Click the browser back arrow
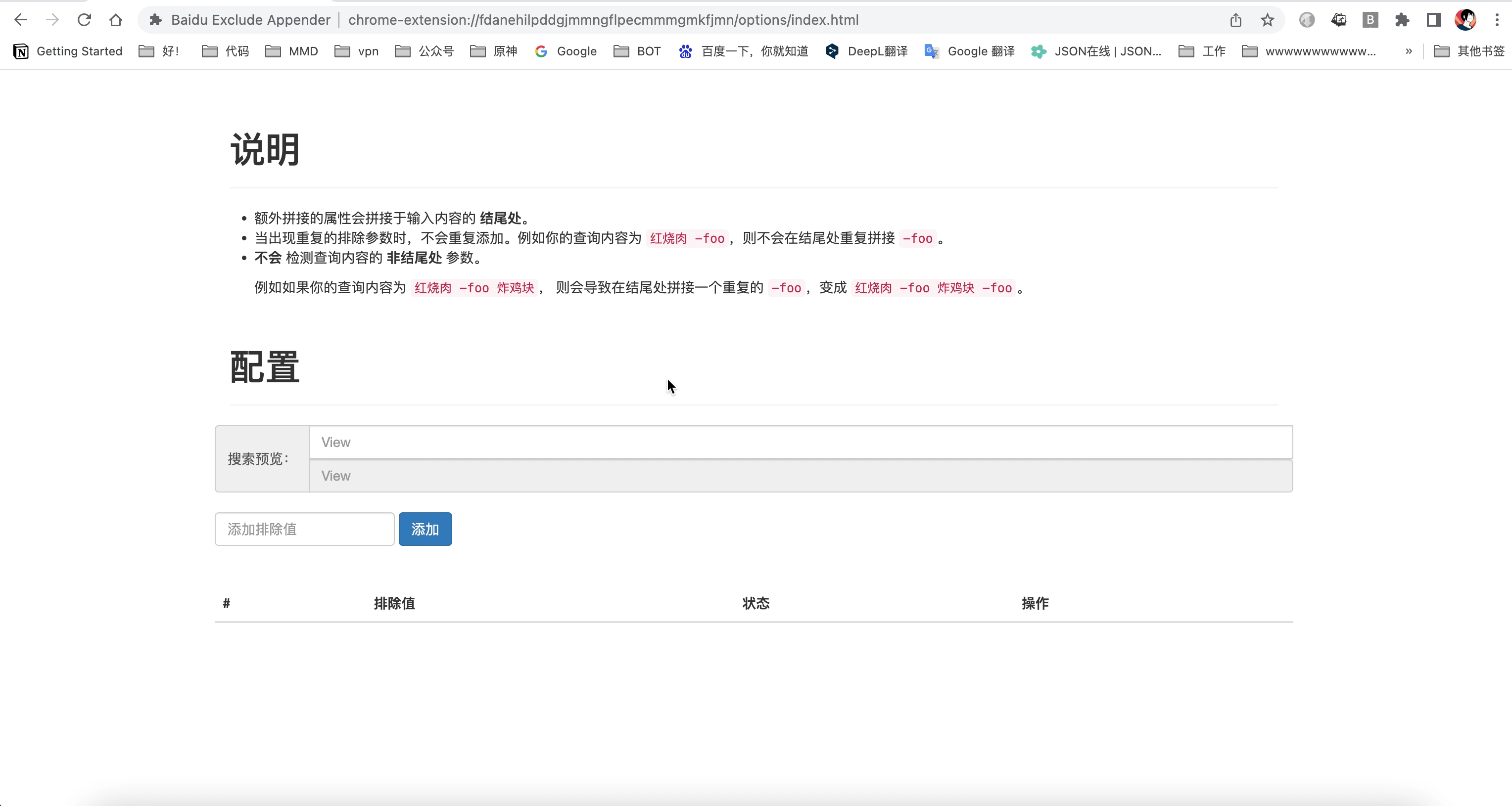Viewport: 1512px width, 806px height. click(x=21, y=20)
